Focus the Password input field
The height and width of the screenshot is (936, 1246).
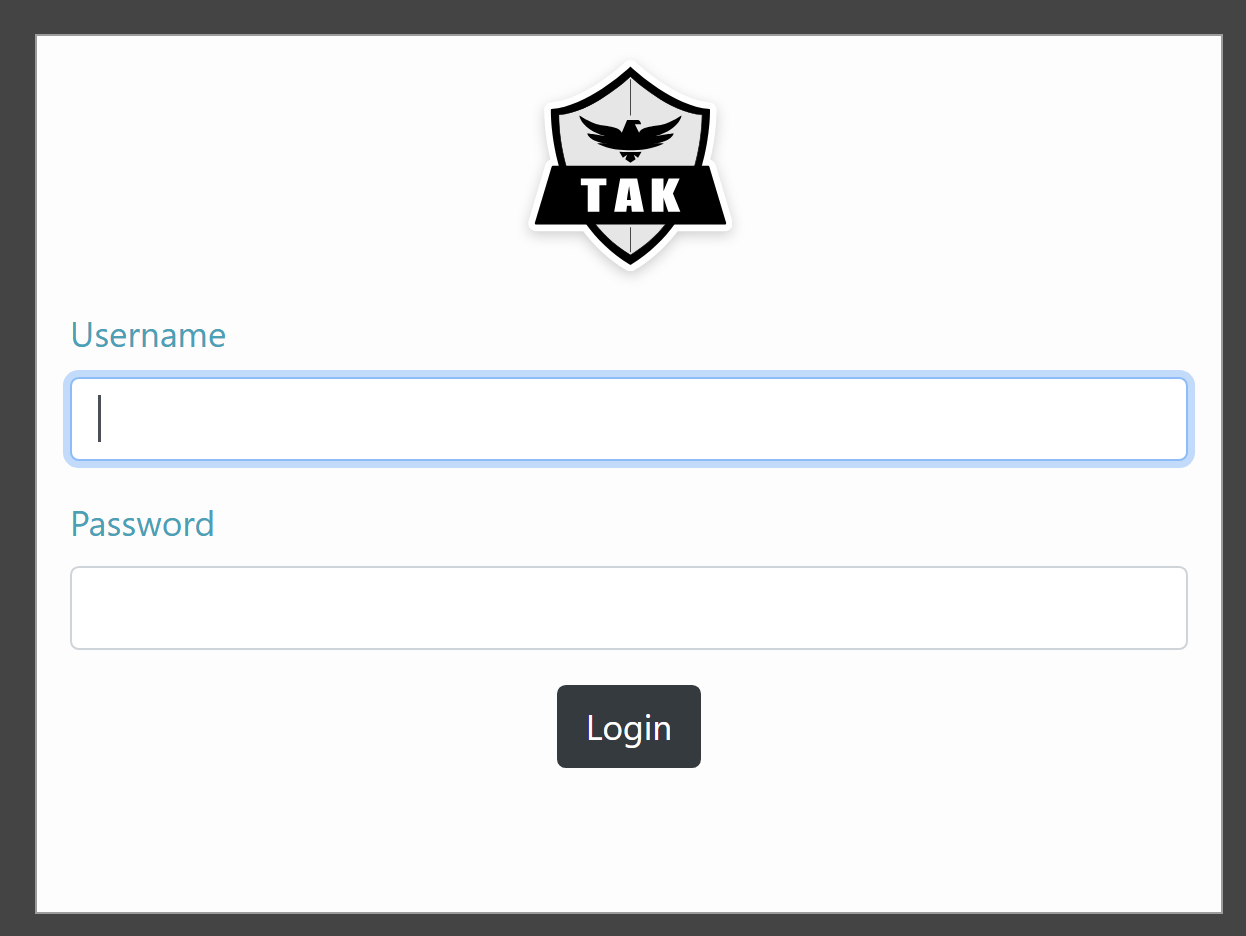[x=629, y=608]
